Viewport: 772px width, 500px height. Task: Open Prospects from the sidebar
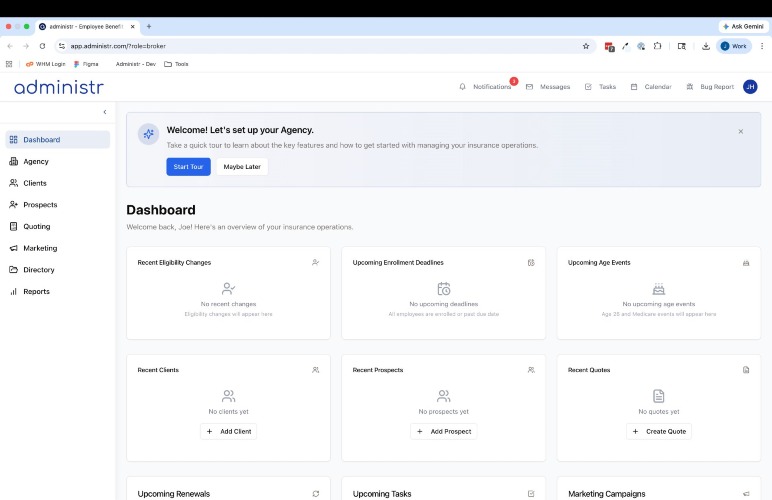coord(58,205)
